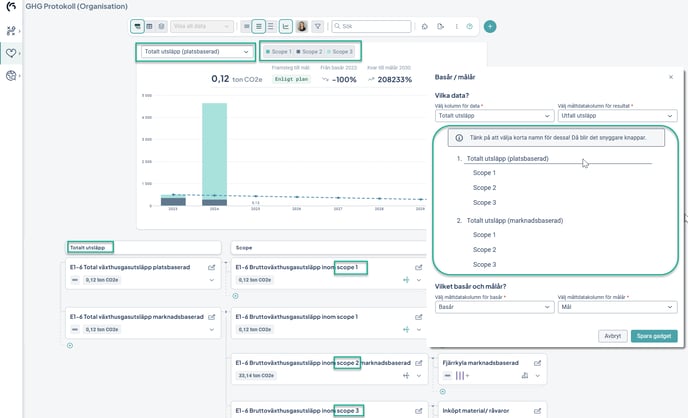Toggle Scope 3 legend series in chart
This screenshot has height=418, width=688.
[340, 51]
